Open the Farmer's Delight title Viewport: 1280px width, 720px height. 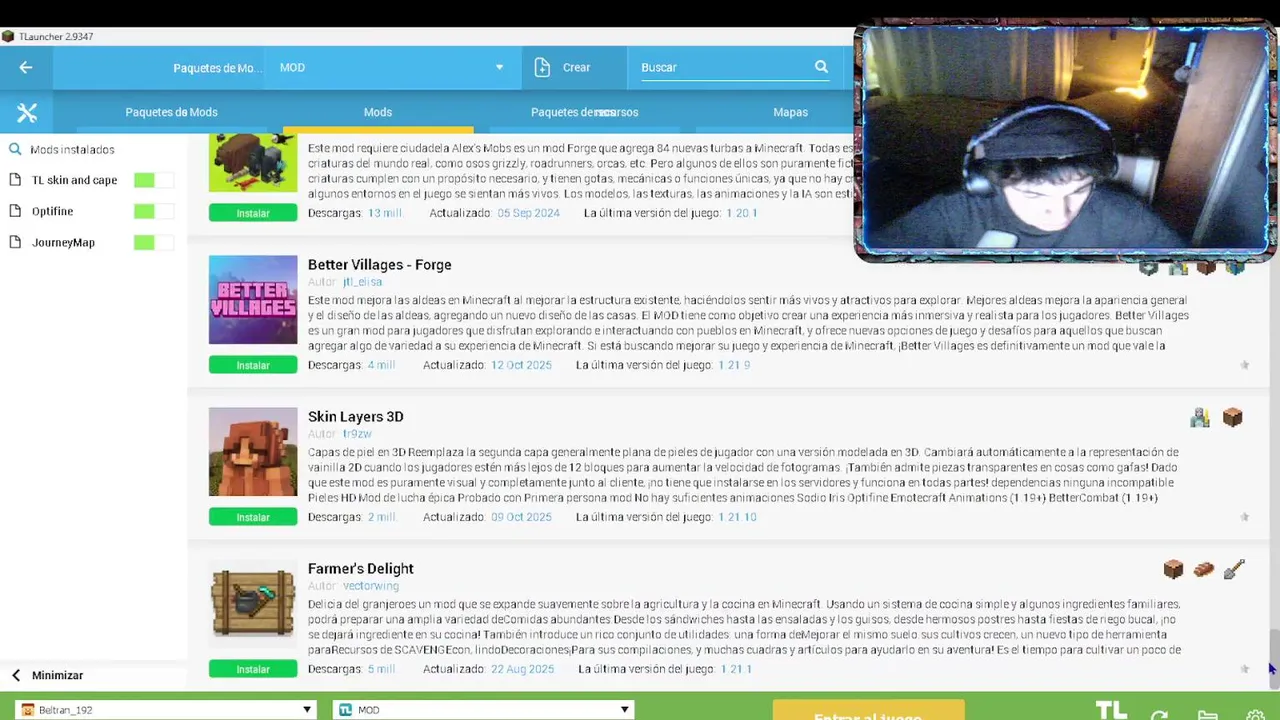point(360,569)
